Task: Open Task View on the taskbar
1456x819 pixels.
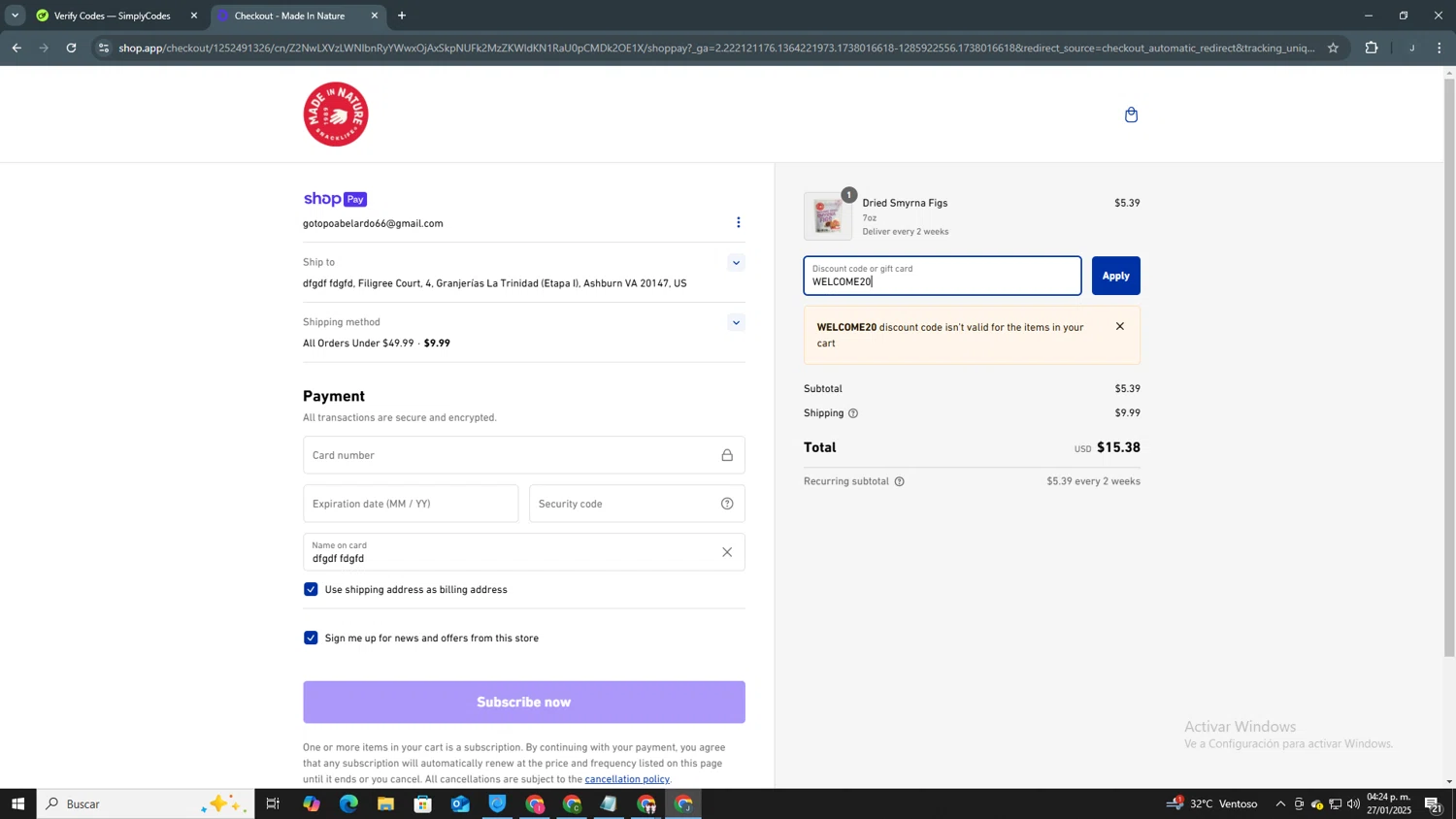Action: click(273, 804)
